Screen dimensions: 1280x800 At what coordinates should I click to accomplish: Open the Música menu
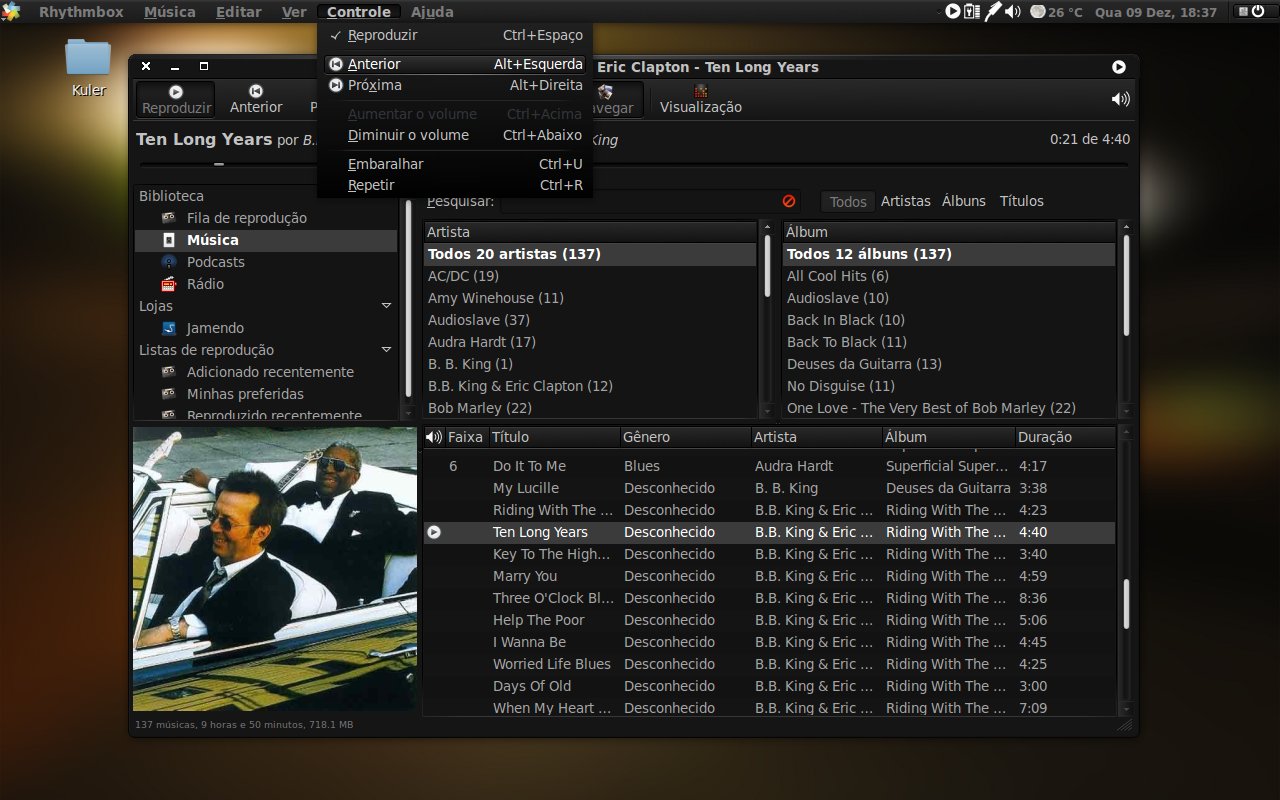tap(170, 12)
